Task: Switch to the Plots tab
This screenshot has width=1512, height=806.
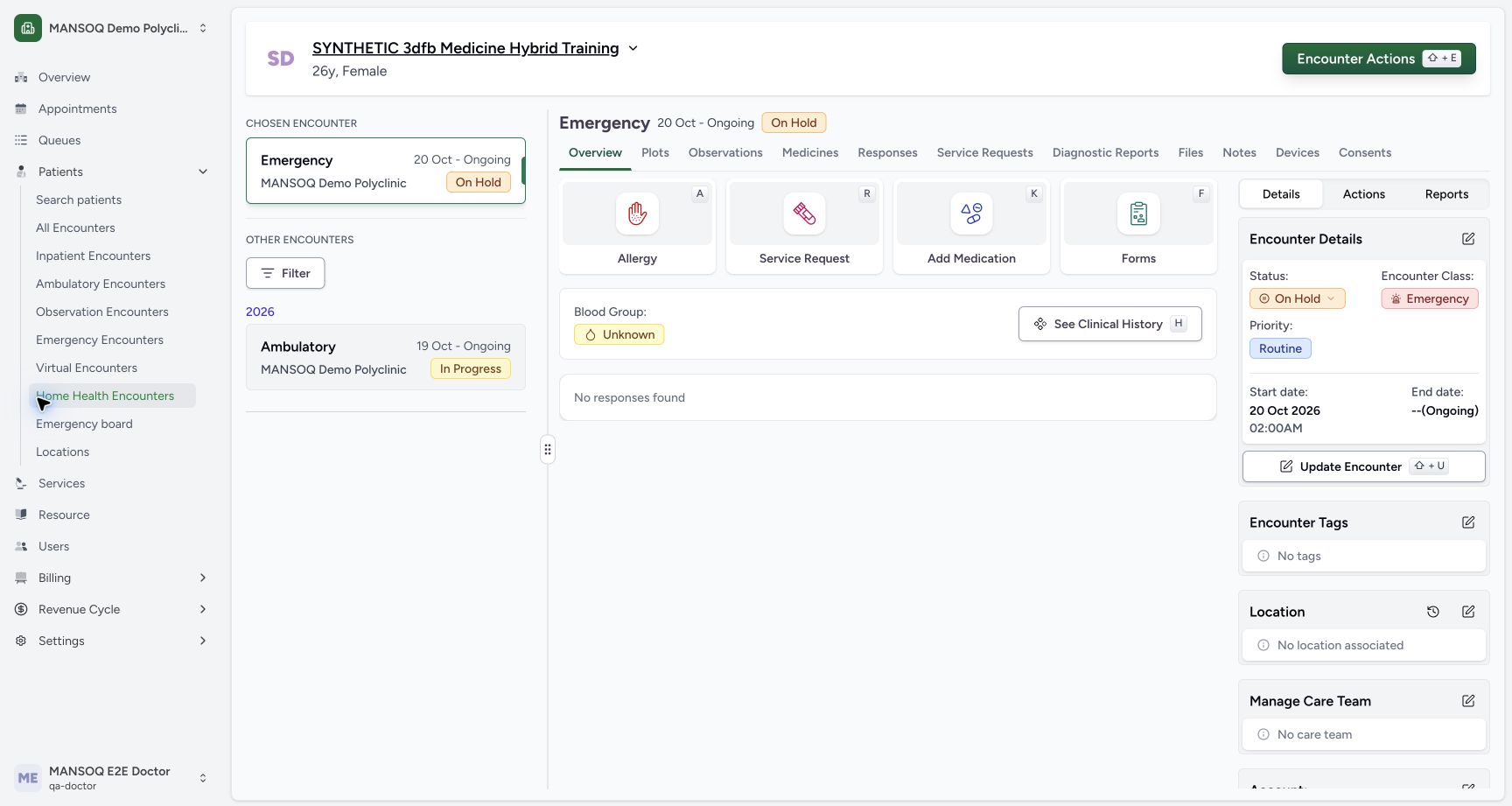Action: click(655, 152)
